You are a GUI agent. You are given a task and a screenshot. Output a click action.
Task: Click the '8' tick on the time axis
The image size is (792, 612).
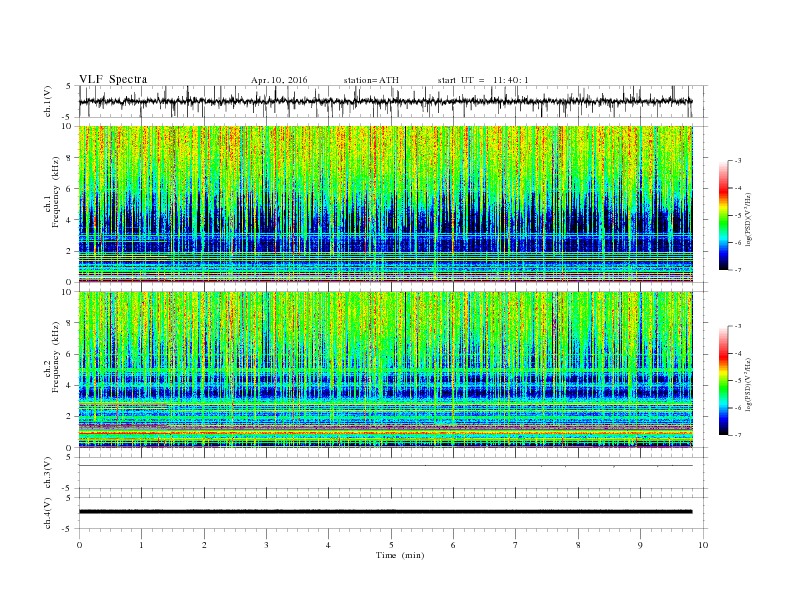578,545
